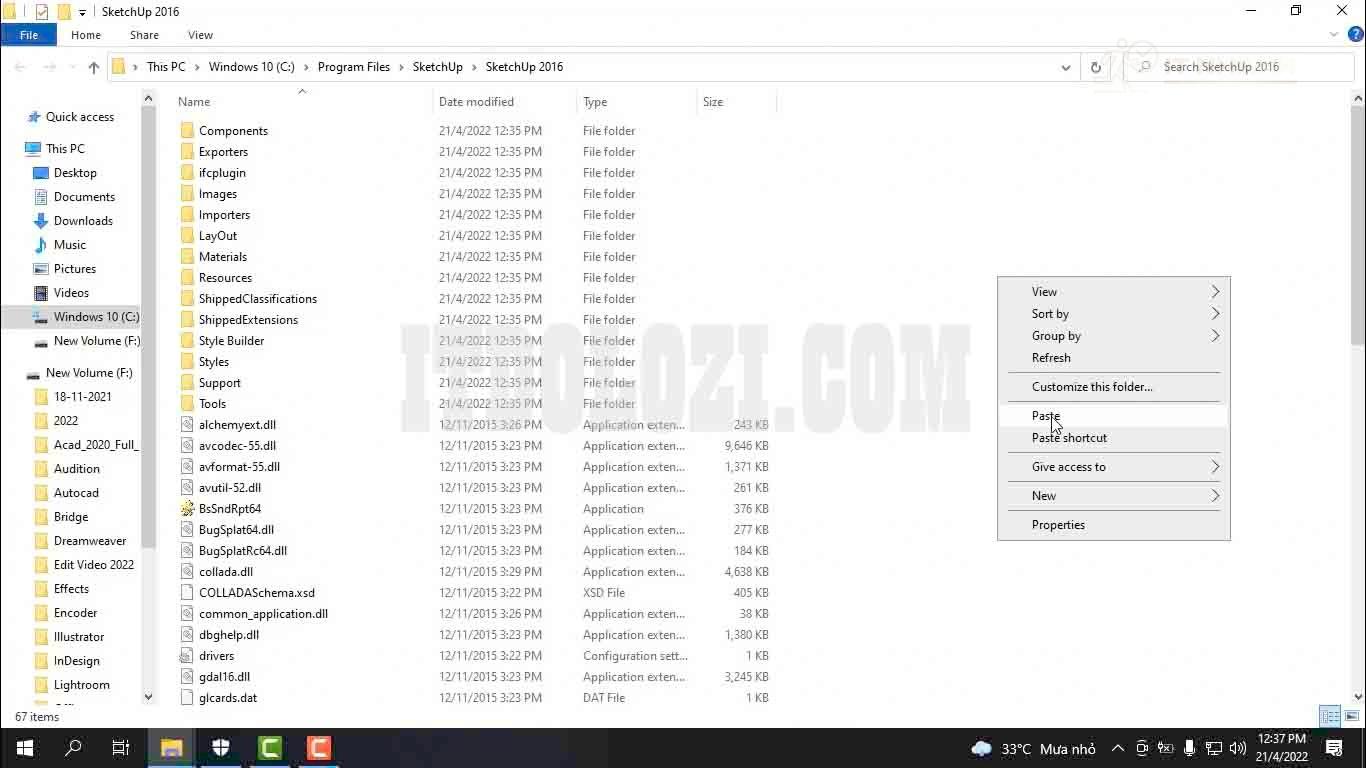Open the BsSndRpt64 application icon
1366x768 pixels.
(x=187, y=509)
